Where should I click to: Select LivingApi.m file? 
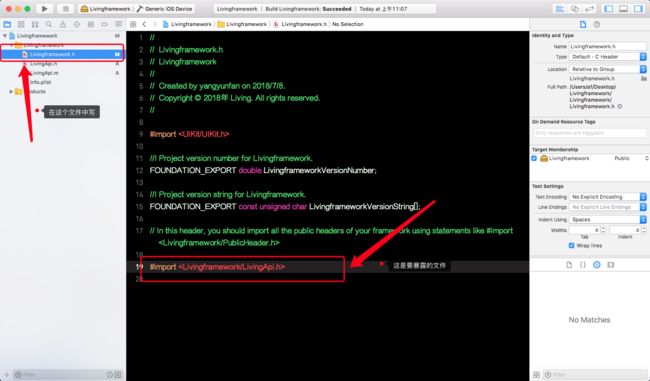pos(44,73)
